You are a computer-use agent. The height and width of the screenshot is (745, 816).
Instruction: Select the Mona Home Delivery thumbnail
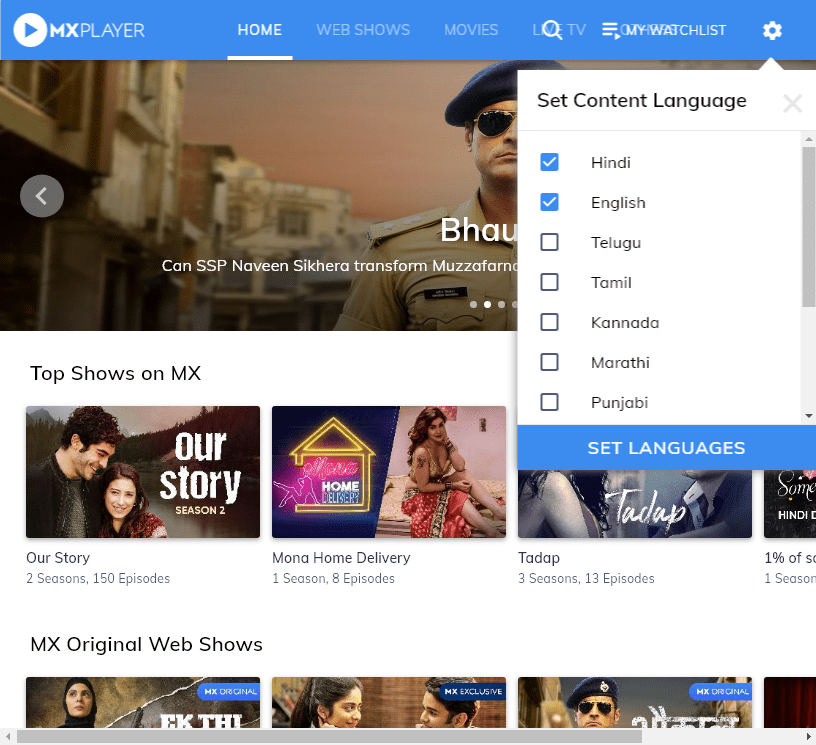[389, 472]
